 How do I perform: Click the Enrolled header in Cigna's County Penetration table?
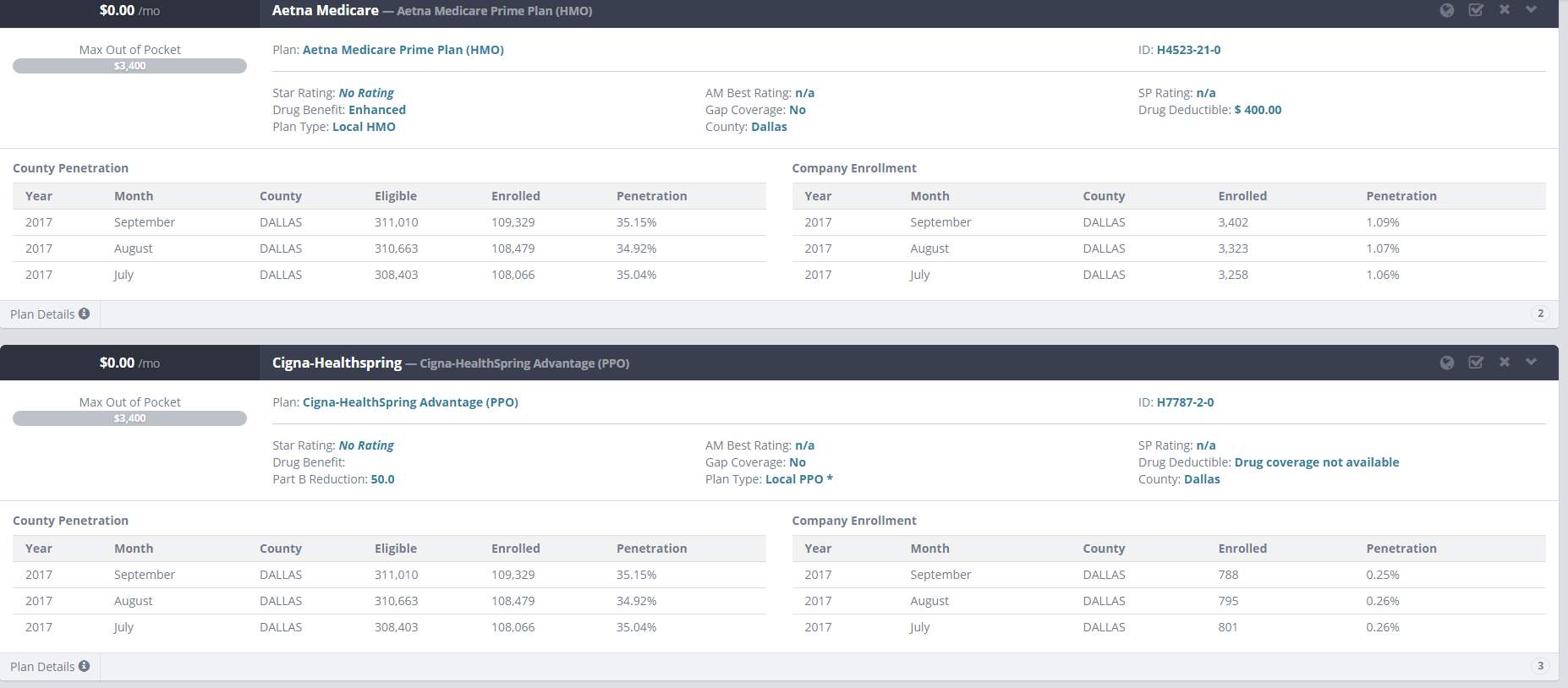[x=516, y=549]
